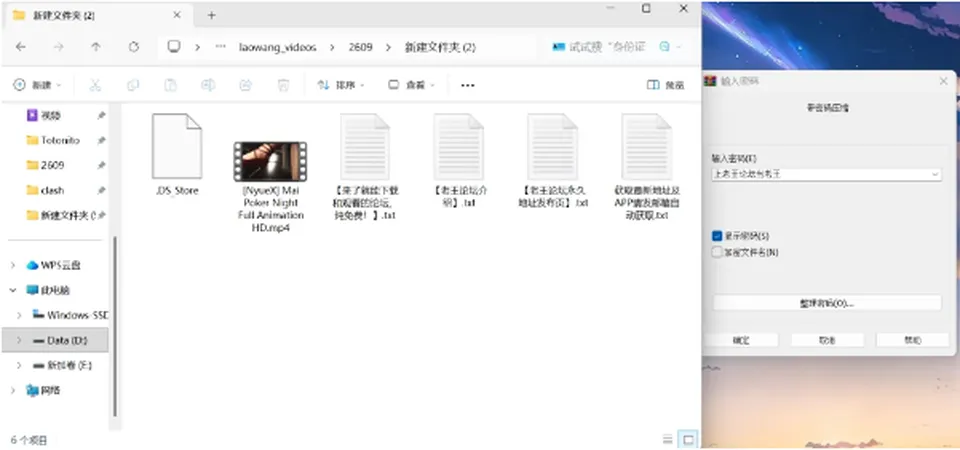
Task: Select the 获取最新地址及APP txt file
Action: [x=647, y=167]
